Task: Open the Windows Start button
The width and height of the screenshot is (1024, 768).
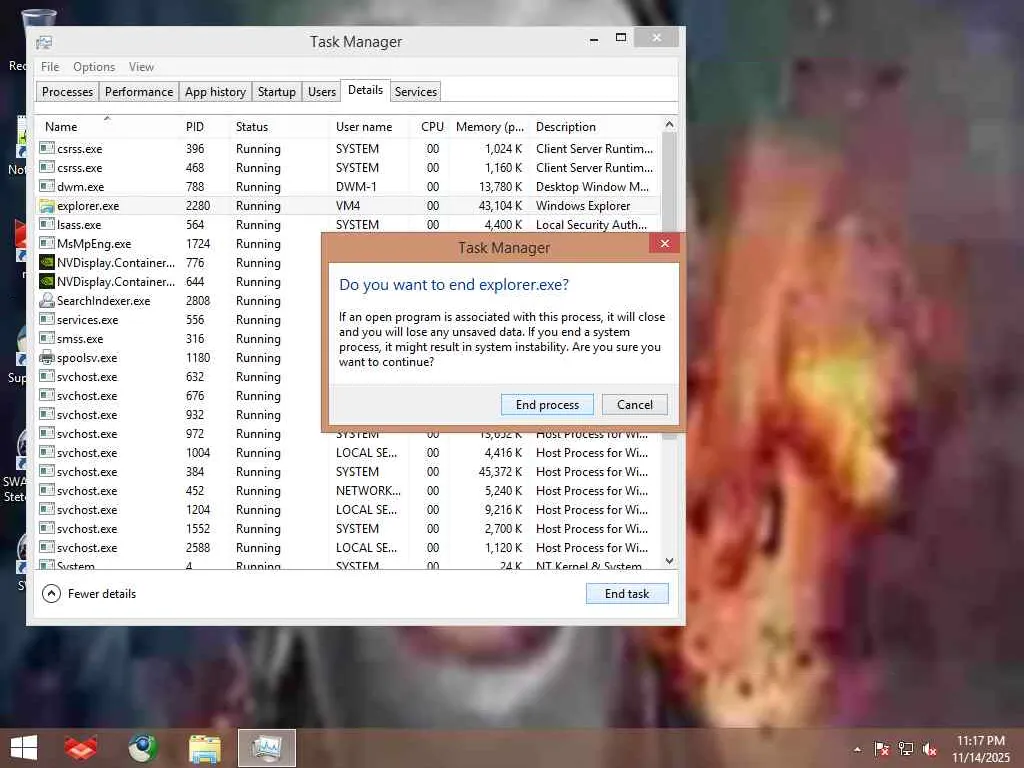Action: point(24,748)
